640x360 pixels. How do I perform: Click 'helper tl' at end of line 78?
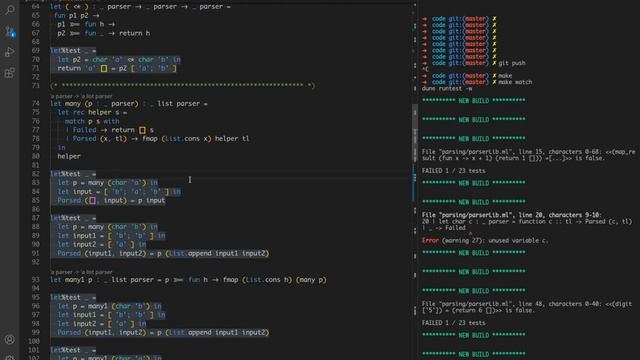pos(232,139)
